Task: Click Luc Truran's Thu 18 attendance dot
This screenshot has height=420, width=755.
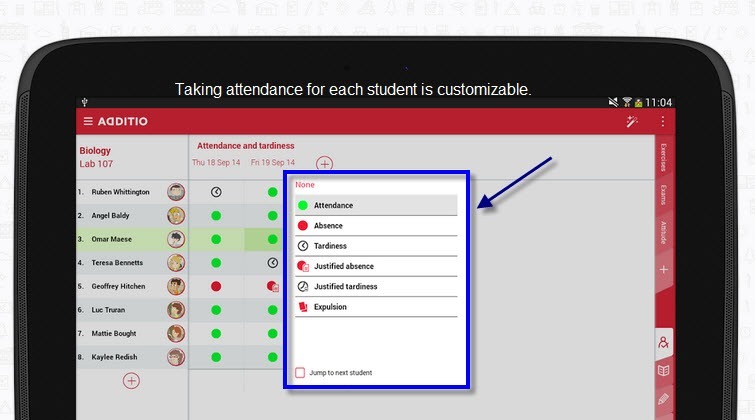Action: (216, 310)
